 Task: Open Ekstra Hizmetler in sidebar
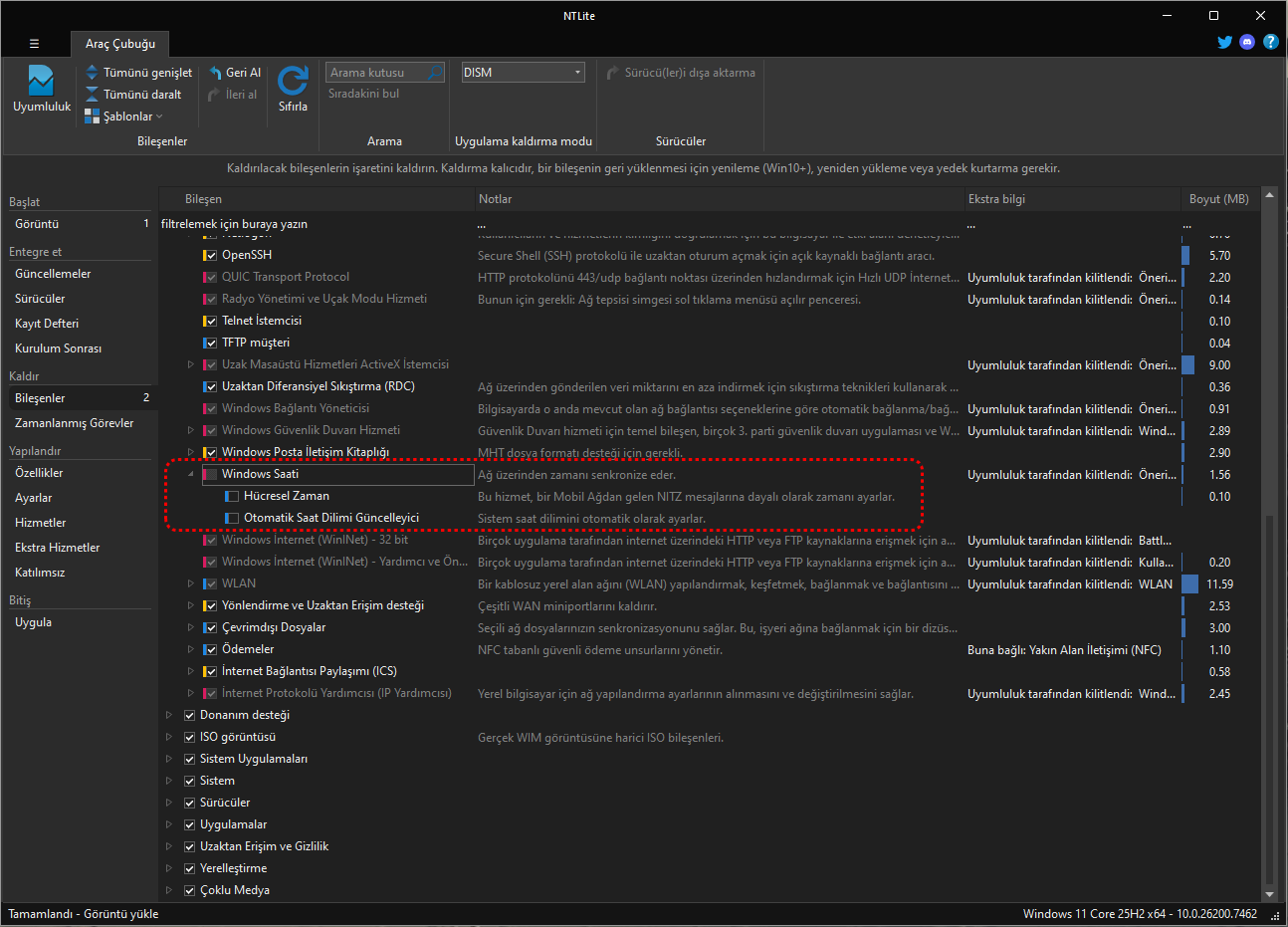pos(80,548)
